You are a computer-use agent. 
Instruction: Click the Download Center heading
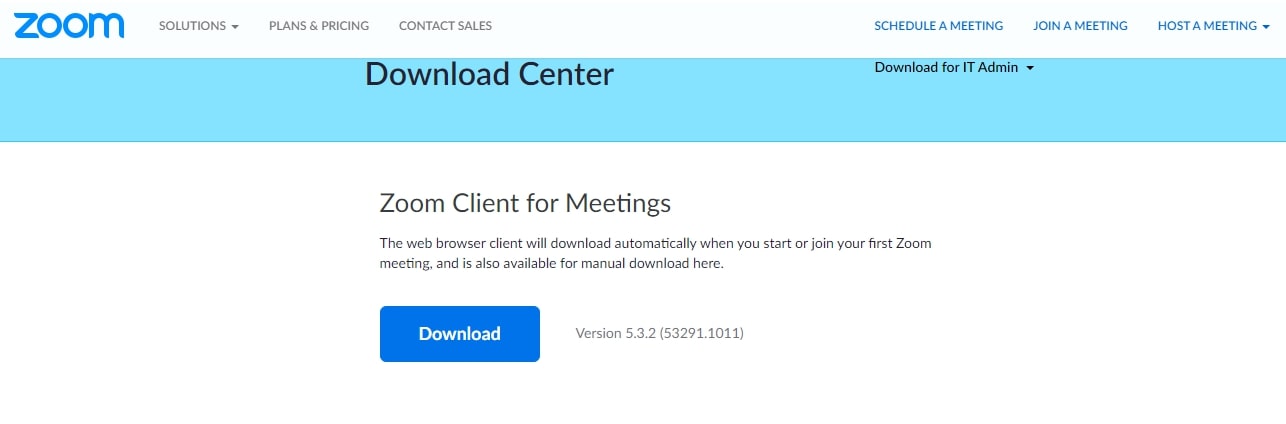coord(490,74)
